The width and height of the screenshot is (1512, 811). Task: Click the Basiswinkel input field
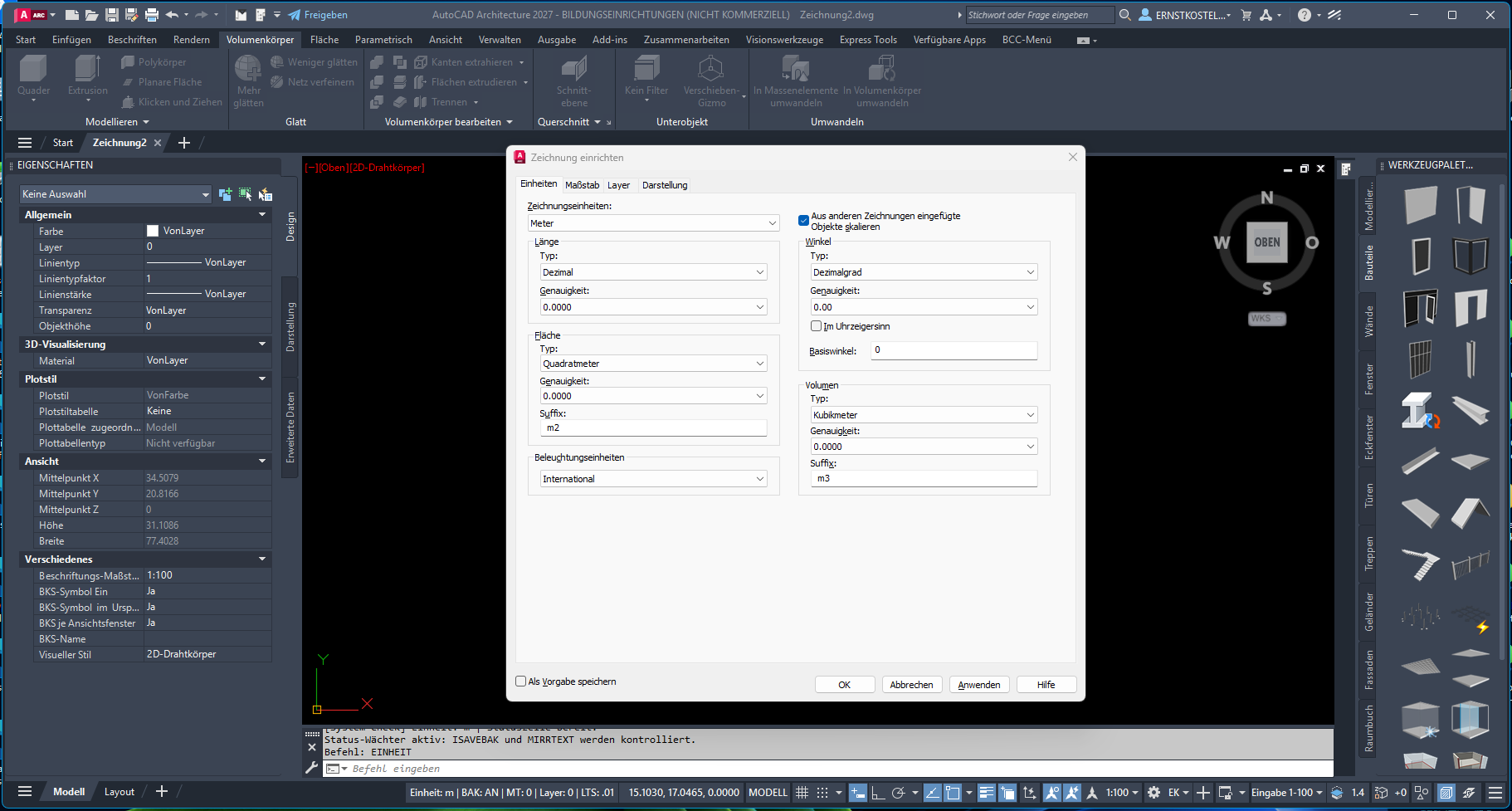click(x=954, y=350)
